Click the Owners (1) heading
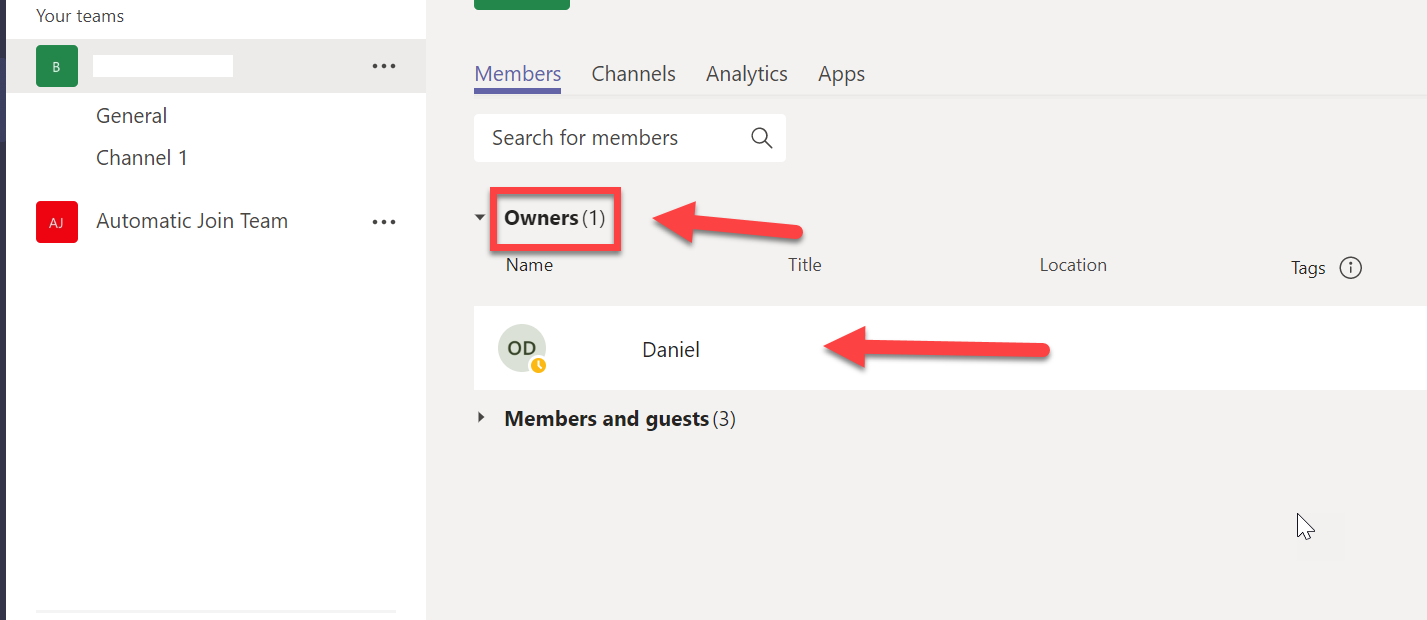 coord(554,218)
